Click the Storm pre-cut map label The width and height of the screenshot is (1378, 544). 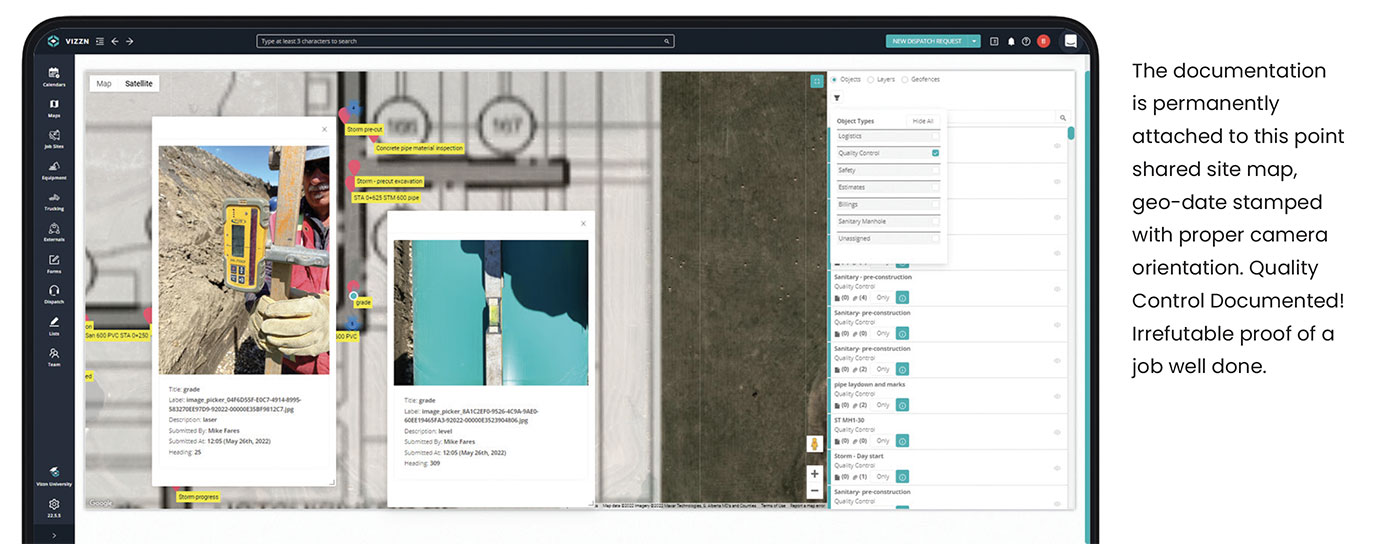point(365,130)
